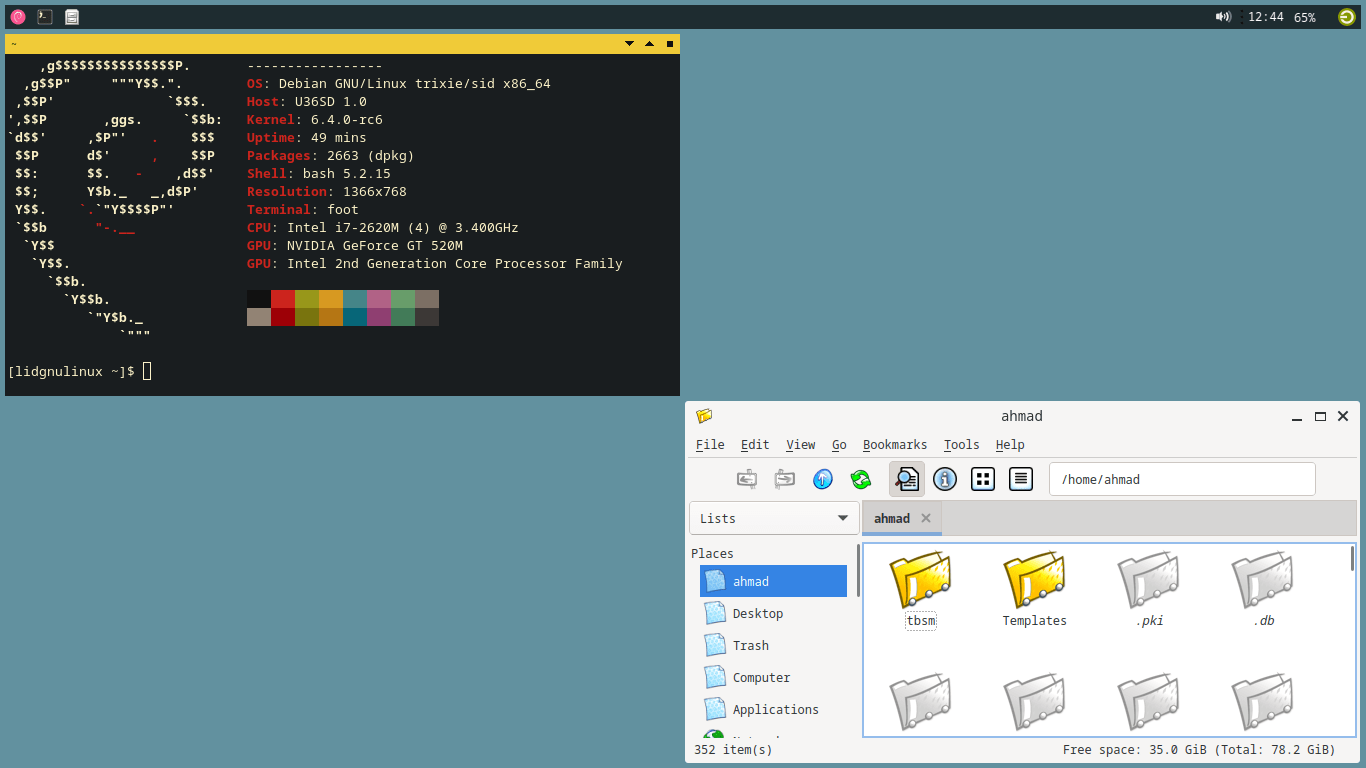Toggle the pressed magnifier-over-document toolbar button
Image resolution: width=1366 pixels, height=768 pixels.
coord(907,479)
